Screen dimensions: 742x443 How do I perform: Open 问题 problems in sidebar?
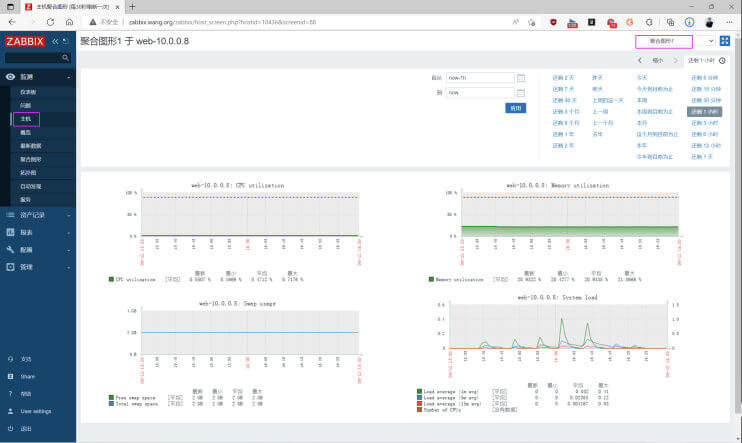pos(26,105)
